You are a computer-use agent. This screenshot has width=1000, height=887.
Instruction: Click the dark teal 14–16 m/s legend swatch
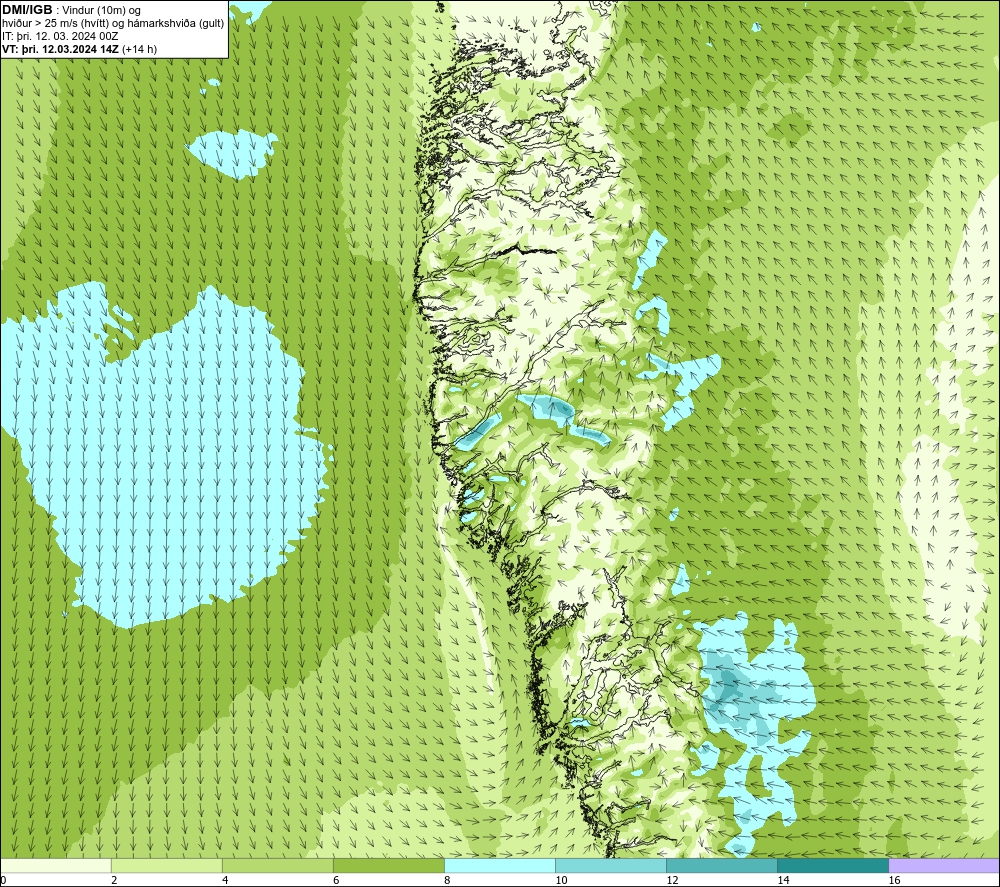(832, 865)
